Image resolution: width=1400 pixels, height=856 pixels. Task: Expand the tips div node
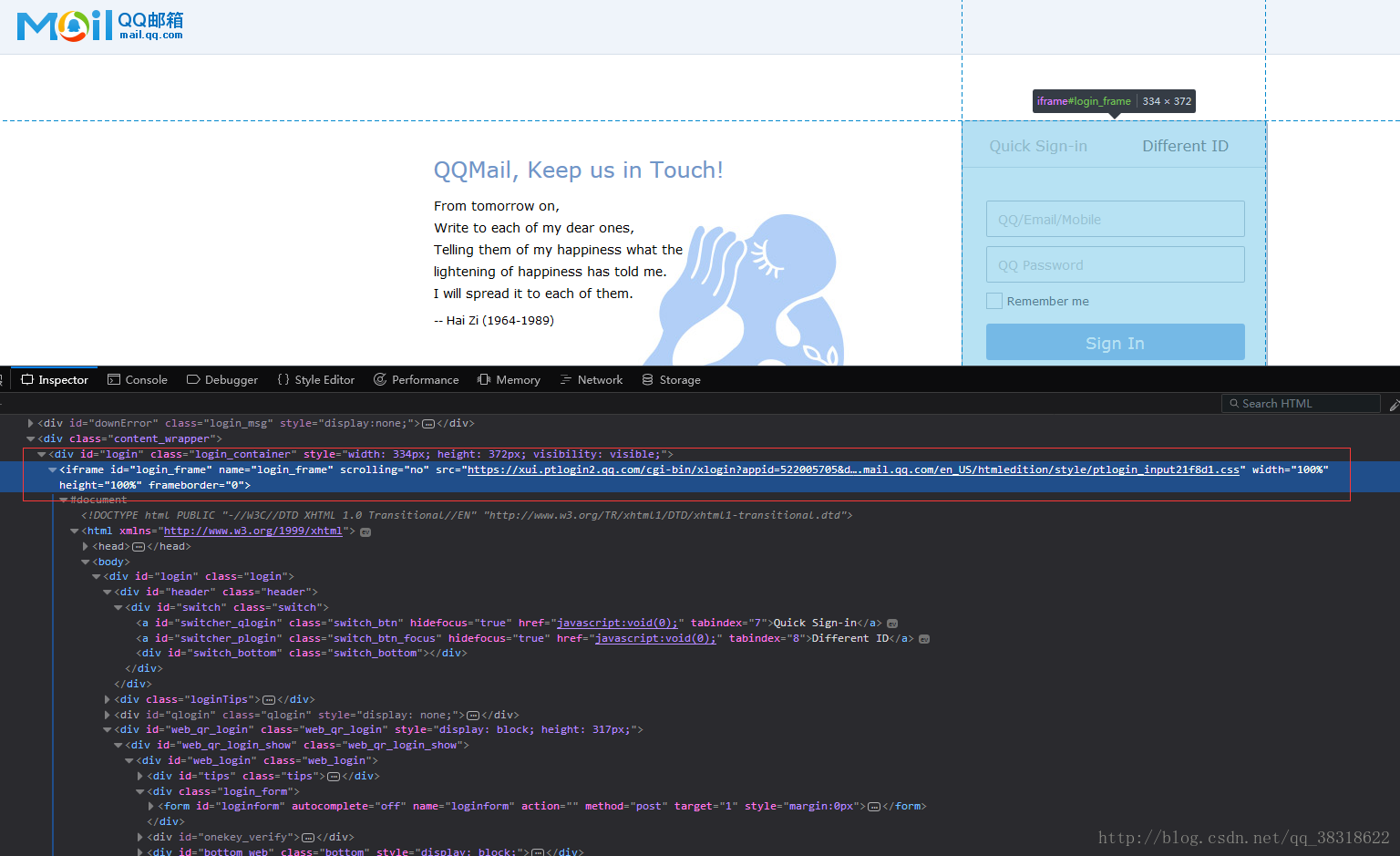coord(139,776)
